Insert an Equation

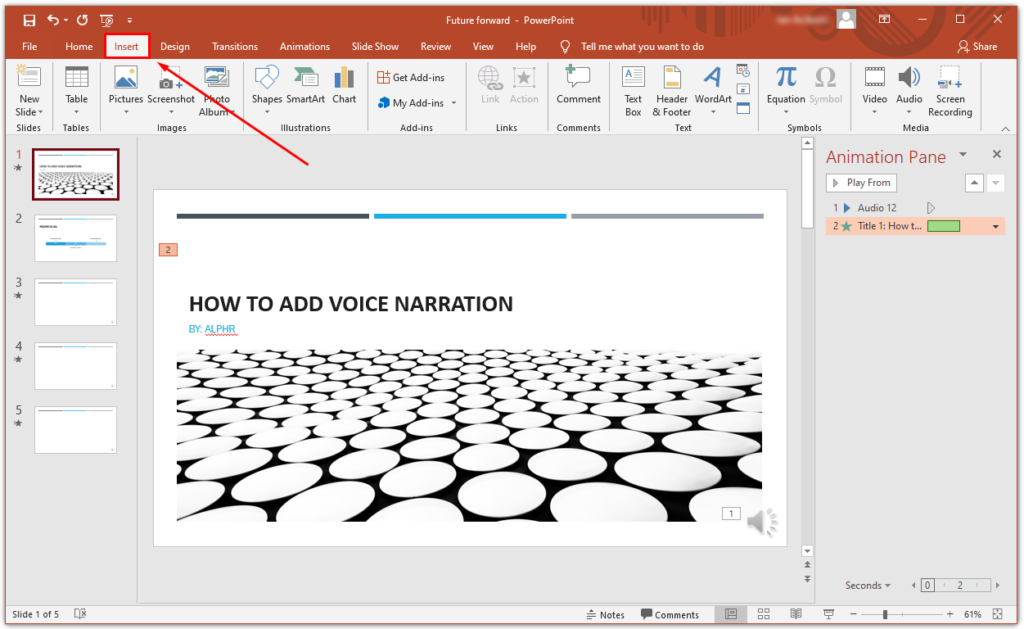786,91
